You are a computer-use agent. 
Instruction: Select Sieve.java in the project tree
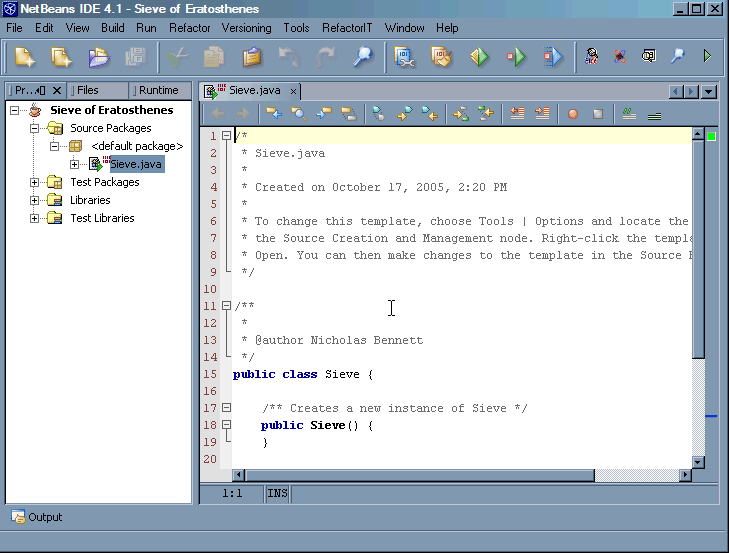136,164
